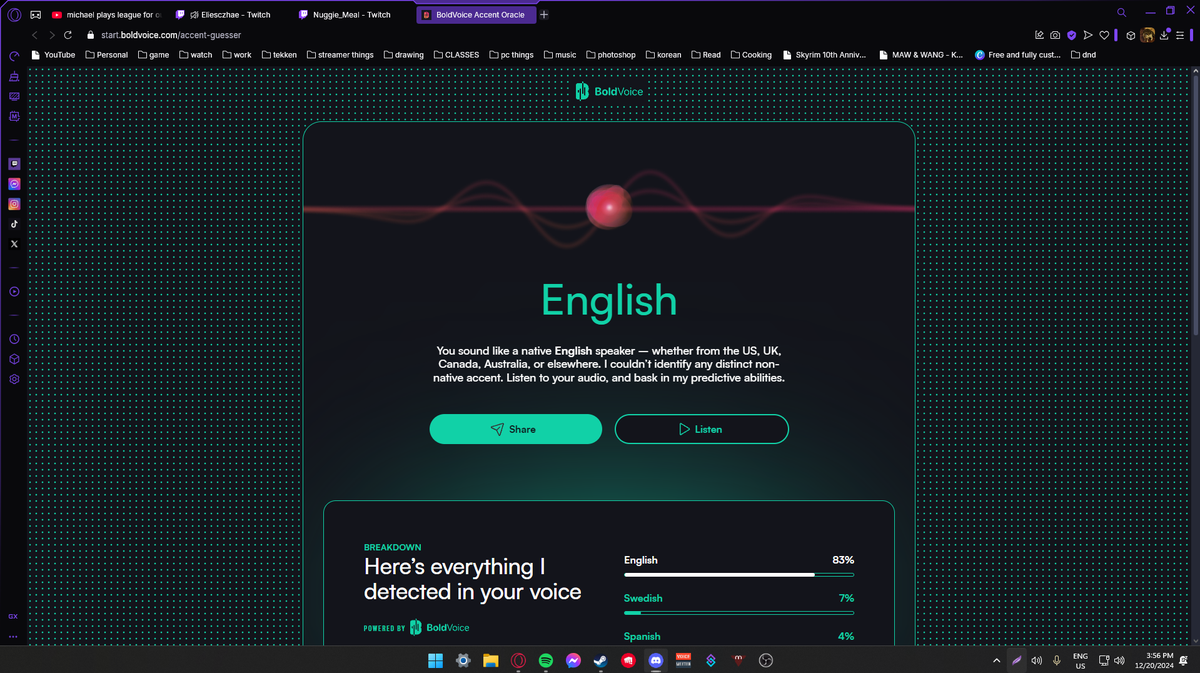Click the Swedish 7% progress bar
Viewport: 1200px width, 673px height.
pyautogui.click(x=739, y=612)
